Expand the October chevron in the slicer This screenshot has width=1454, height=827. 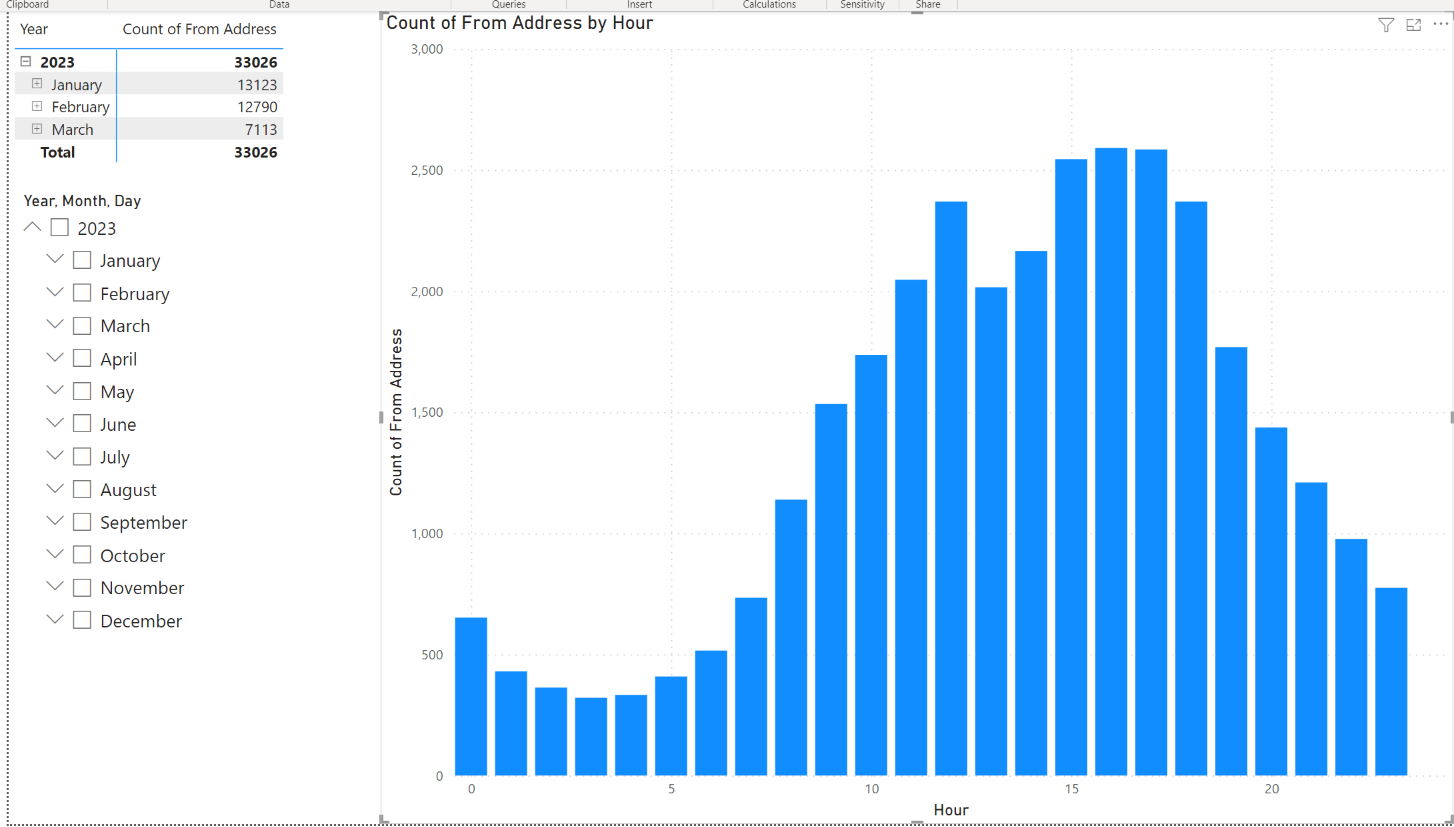click(55, 554)
